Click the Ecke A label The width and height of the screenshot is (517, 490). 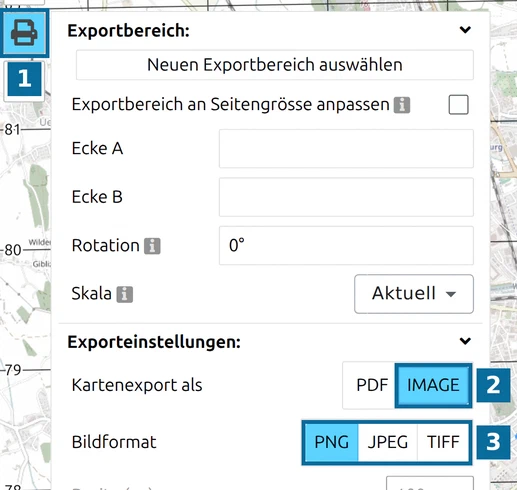click(x=97, y=148)
